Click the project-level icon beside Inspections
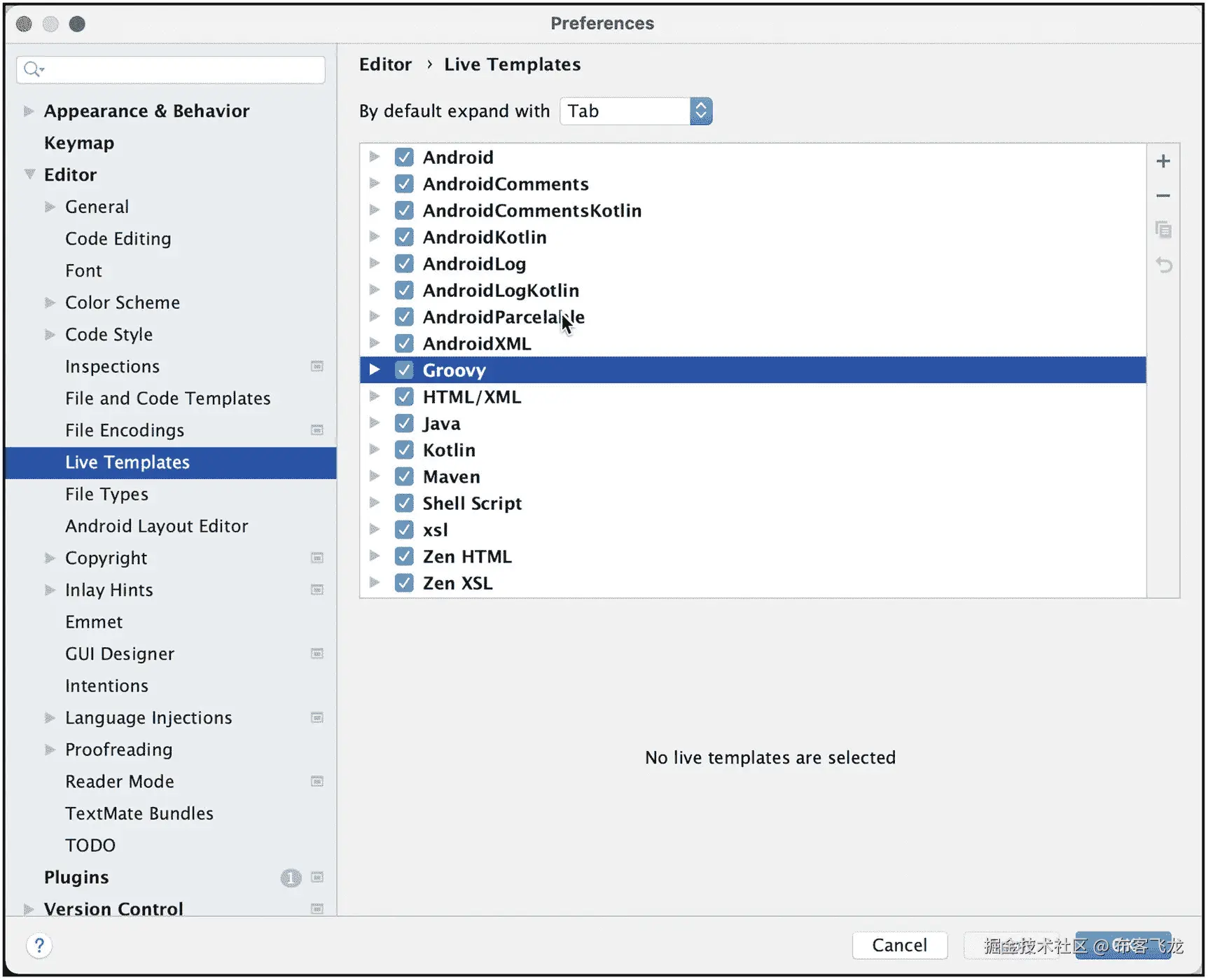1208x980 pixels. [x=317, y=366]
